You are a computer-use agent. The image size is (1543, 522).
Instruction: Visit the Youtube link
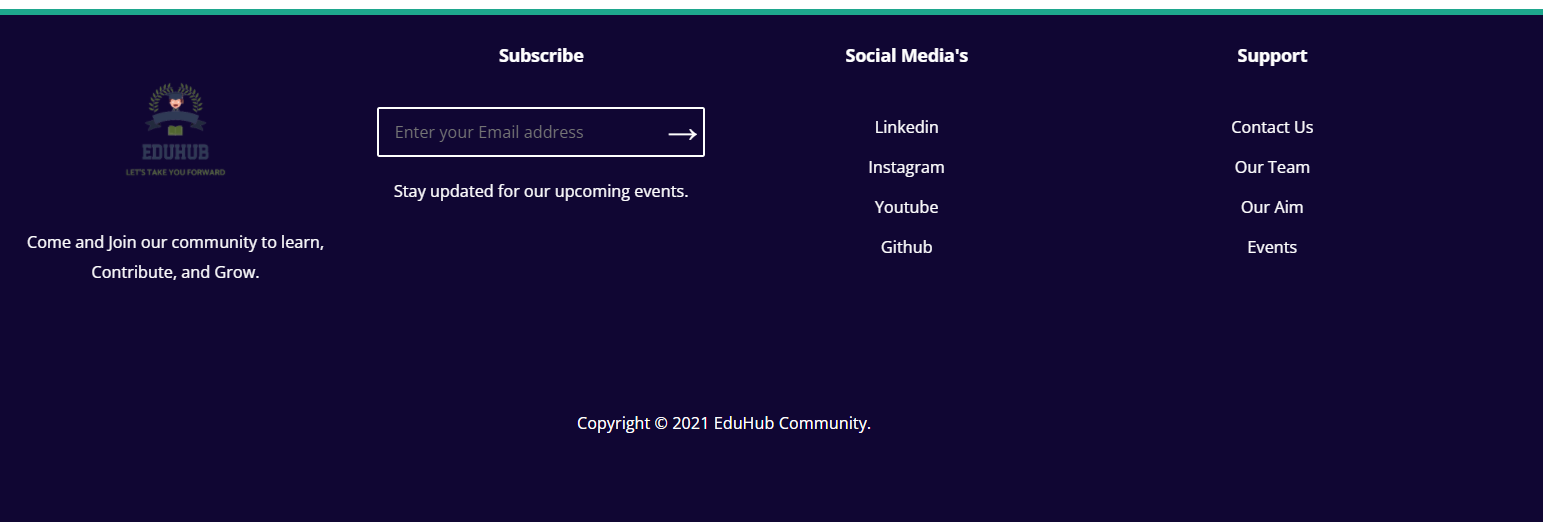coord(906,207)
